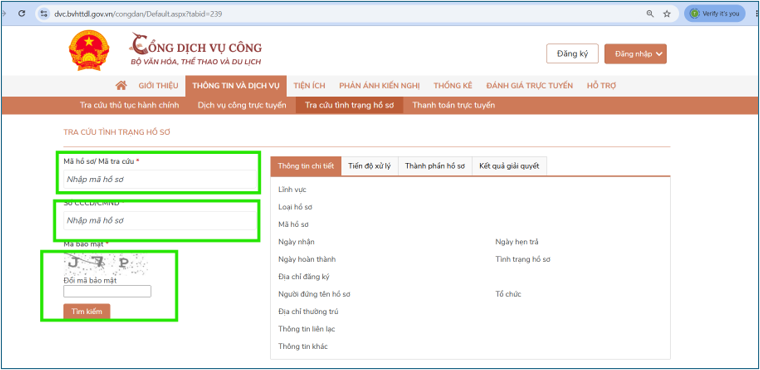
Task: Click the security code text box
Action: pyautogui.click(x=107, y=291)
